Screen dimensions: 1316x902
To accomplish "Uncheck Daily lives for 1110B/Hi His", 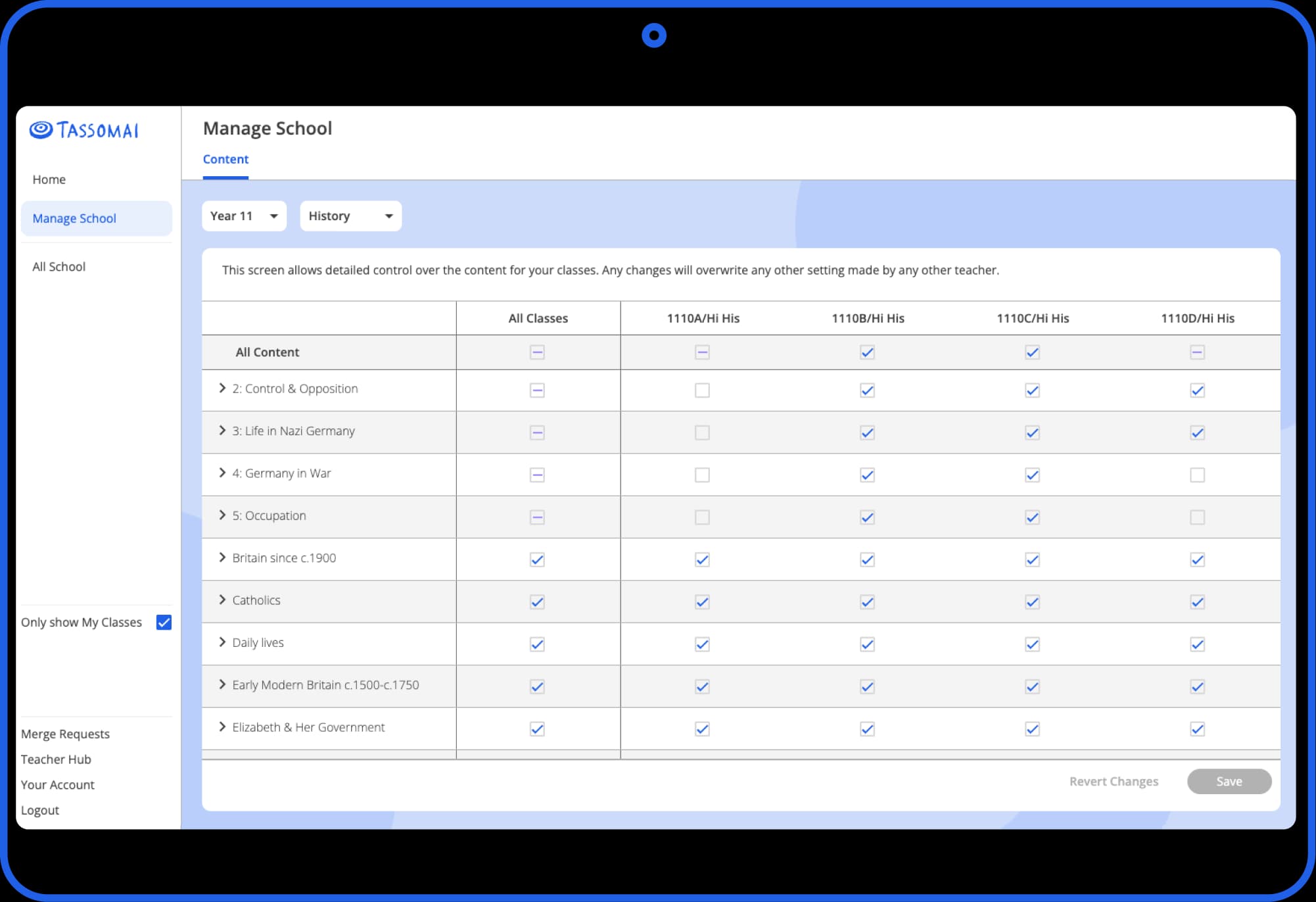I will [x=867, y=644].
